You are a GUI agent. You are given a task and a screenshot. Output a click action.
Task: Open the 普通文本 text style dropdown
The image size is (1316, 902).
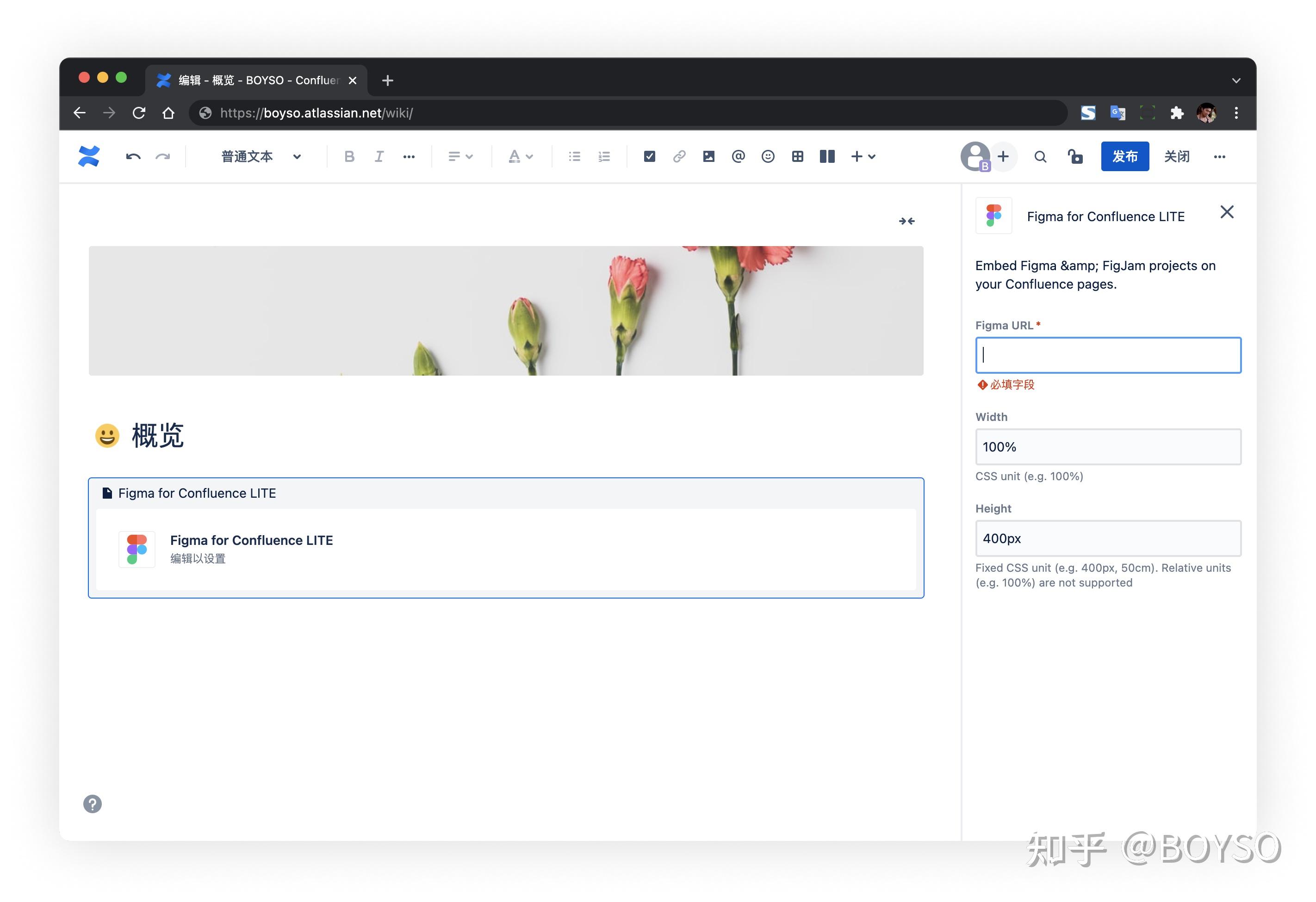[x=261, y=157]
